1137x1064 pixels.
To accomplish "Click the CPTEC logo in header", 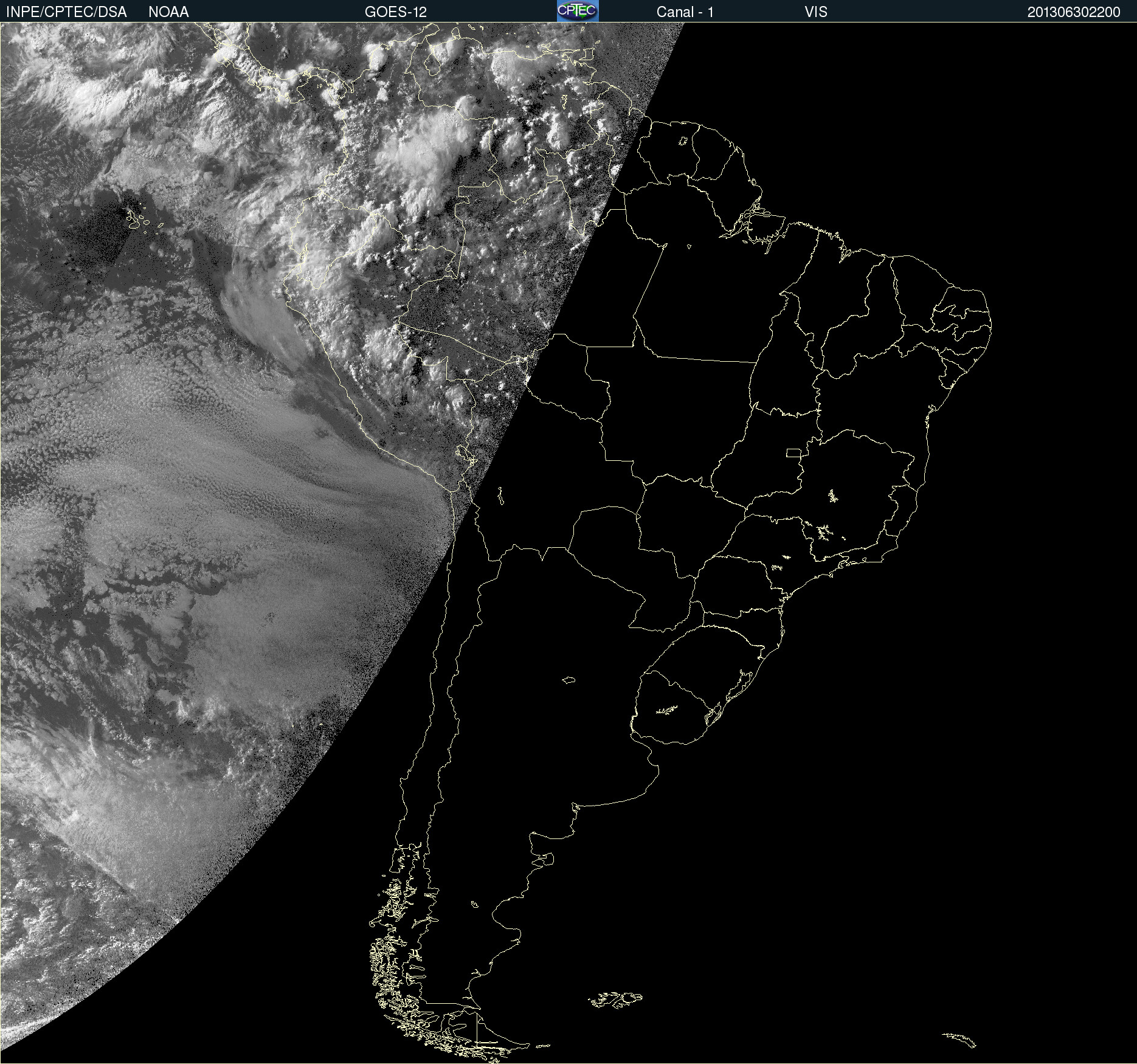I will coord(578,11).
